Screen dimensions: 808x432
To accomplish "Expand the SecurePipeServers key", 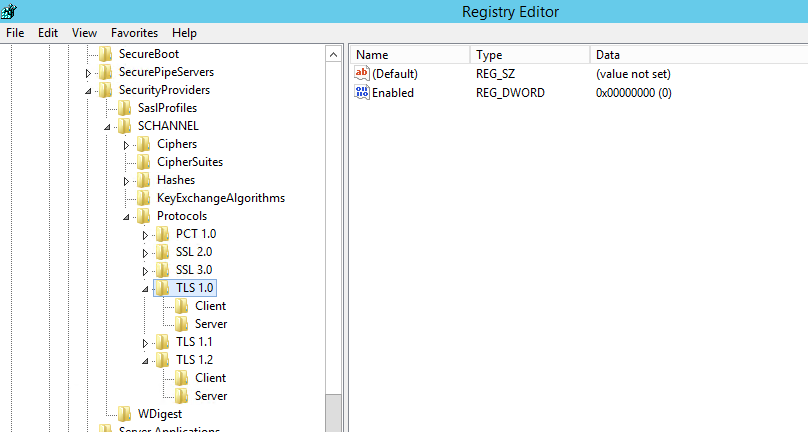I will 88,74.
